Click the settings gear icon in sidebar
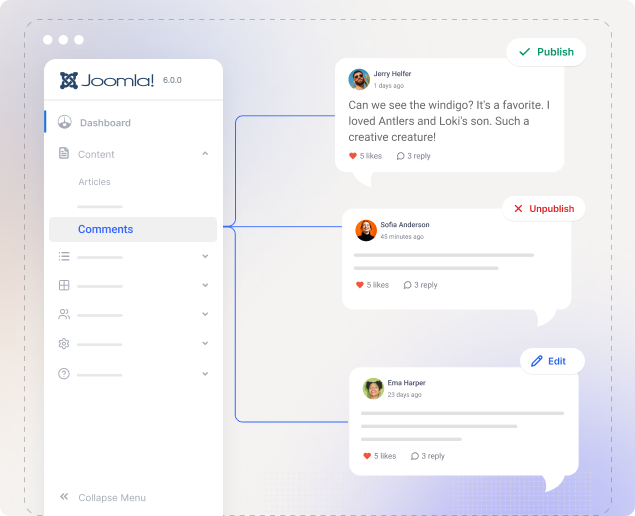The height and width of the screenshot is (516, 635). [x=64, y=344]
